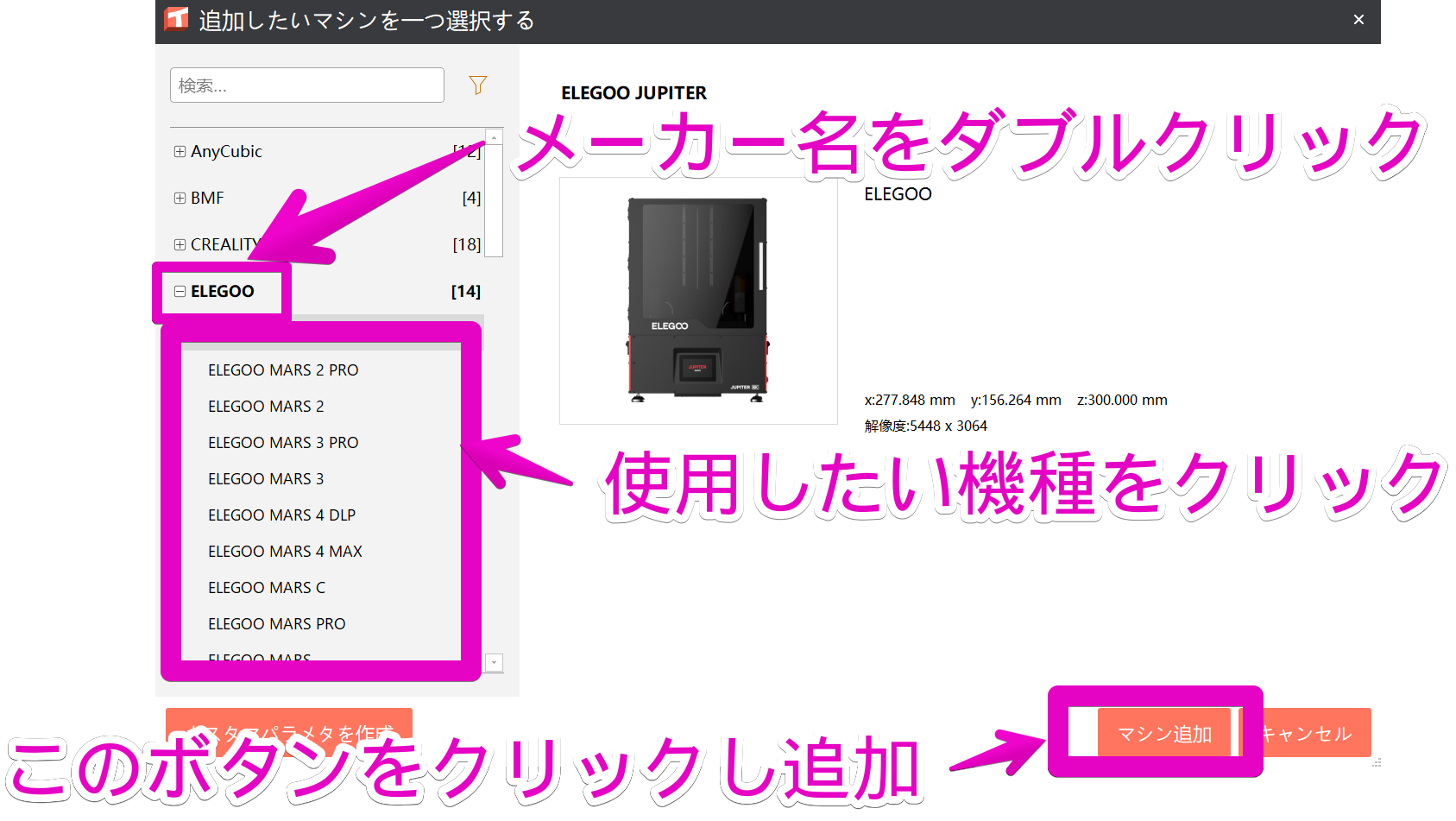Image resolution: width=1456 pixels, height=821 pixels.
Task: Click the ELEGOO JUPITER printer image
Action: point(698,300)
